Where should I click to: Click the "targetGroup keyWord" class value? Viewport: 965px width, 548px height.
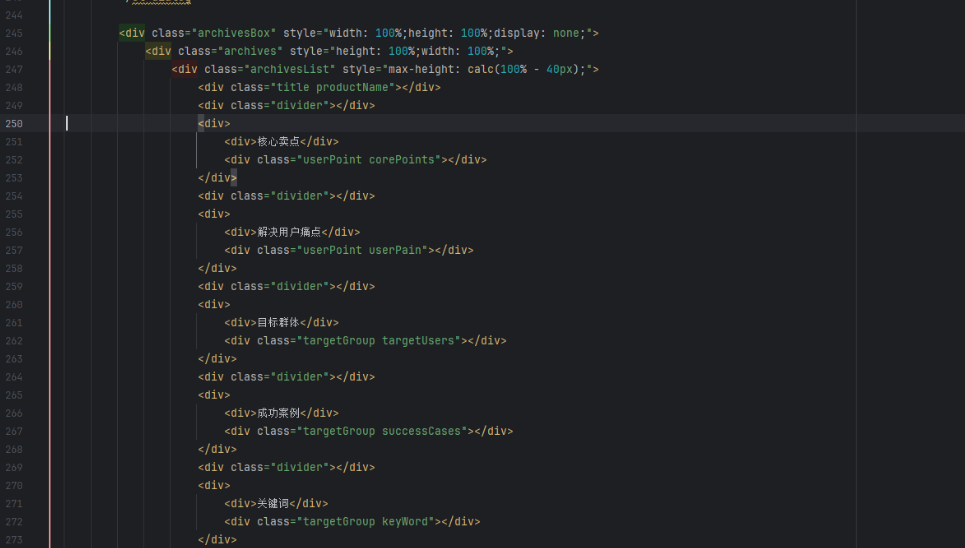366,522
